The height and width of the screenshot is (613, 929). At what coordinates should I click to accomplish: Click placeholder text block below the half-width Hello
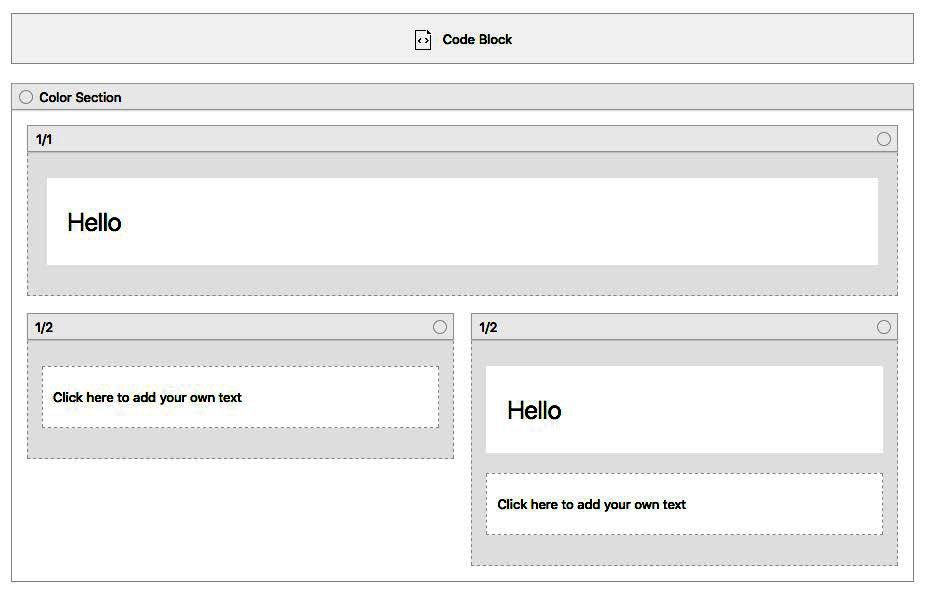click(684, 504)
